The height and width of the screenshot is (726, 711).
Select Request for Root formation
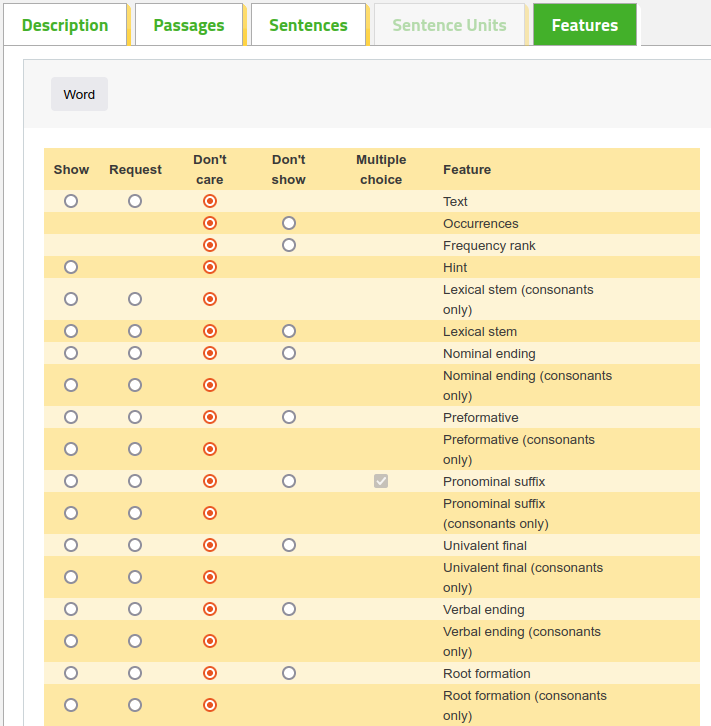tap(135, 673)
